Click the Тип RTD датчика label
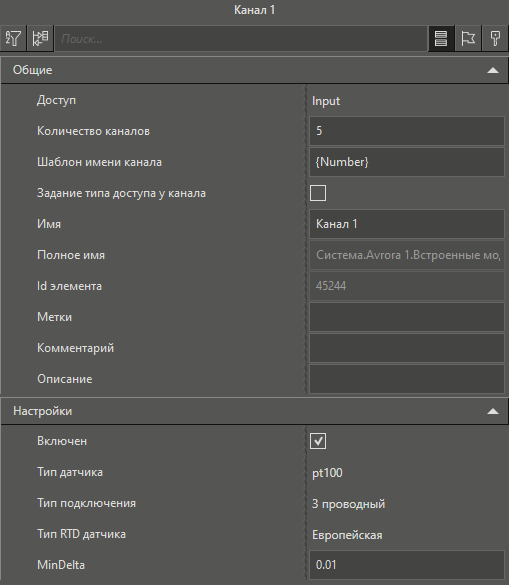The width and height of the screenshot is (509, 585). [x=81, y=534]
